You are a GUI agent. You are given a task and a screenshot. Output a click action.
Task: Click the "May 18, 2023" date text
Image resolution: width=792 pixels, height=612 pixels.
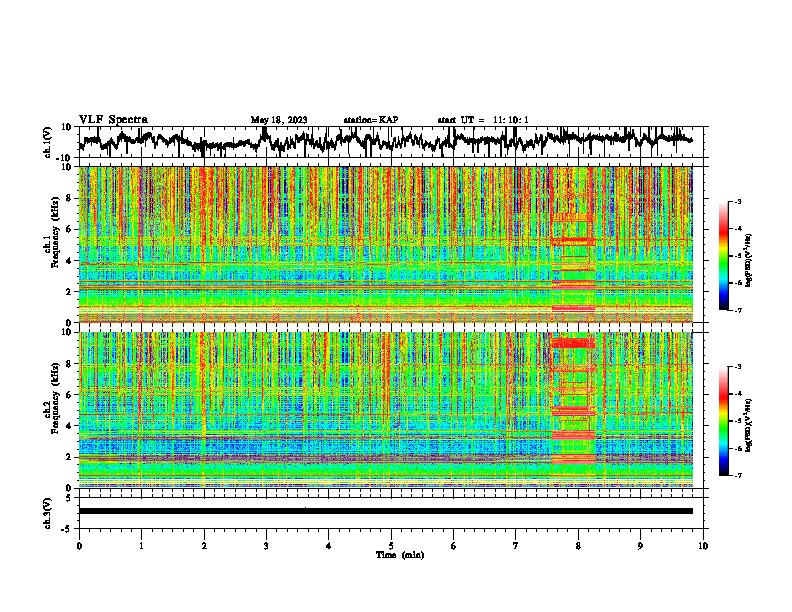pyautogui.click(x=279, y=120)
